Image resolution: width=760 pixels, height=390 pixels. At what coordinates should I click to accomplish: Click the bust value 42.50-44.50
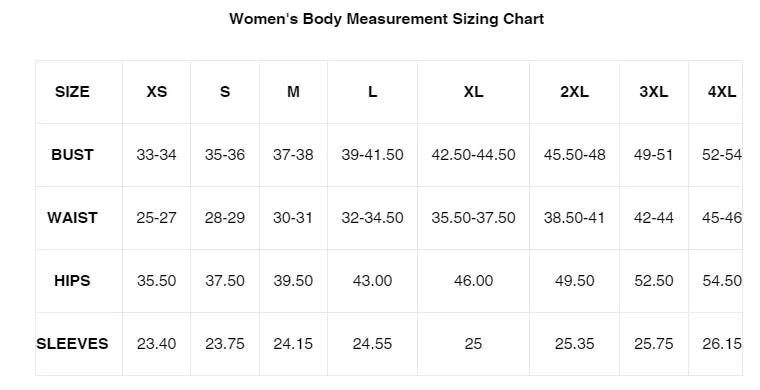pyautogui.click(x=473, y=155)
